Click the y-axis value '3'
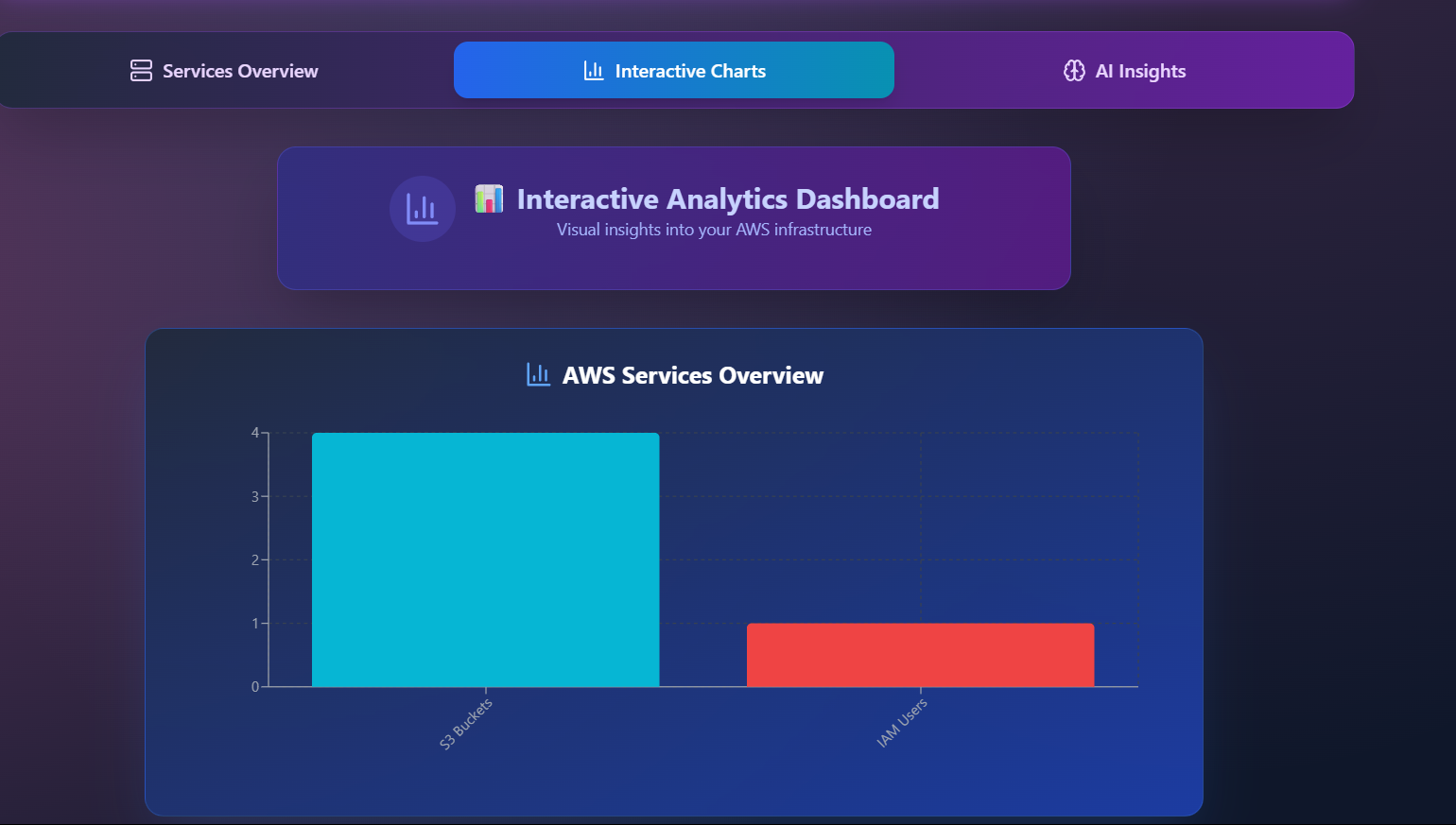1456x825 pixels. click(x=255, y=496)
